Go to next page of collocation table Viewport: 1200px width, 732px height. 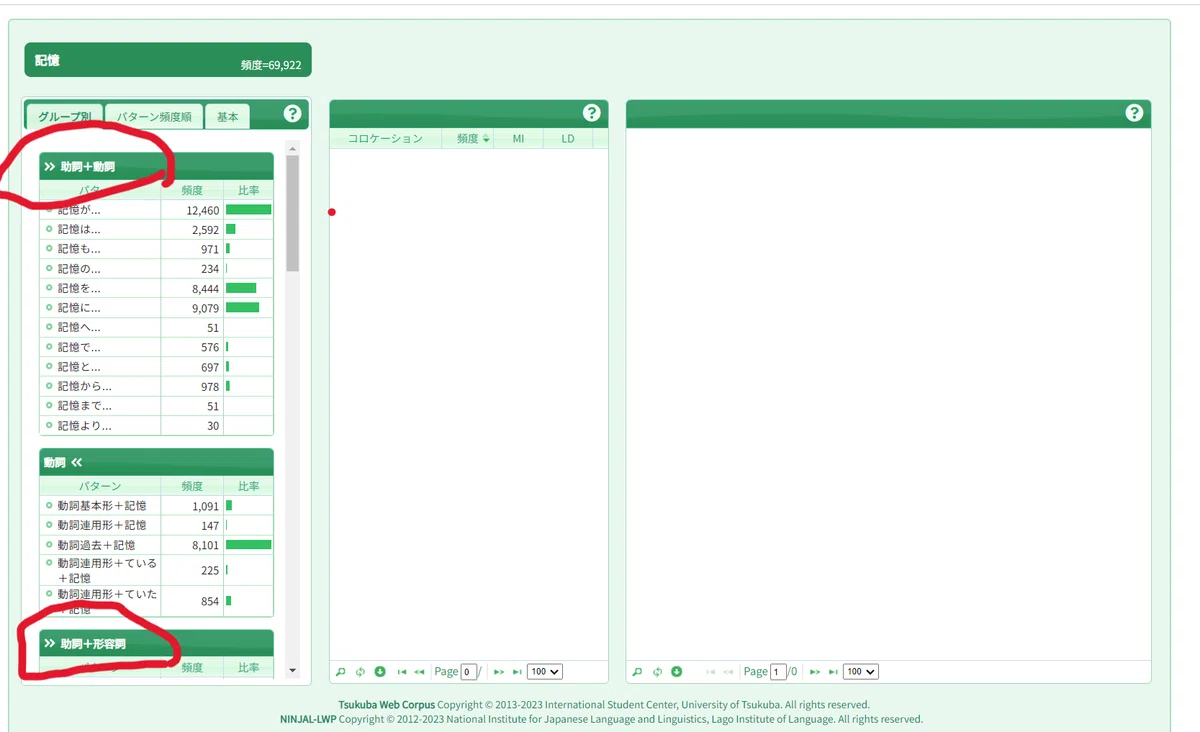tap(499, 672)
